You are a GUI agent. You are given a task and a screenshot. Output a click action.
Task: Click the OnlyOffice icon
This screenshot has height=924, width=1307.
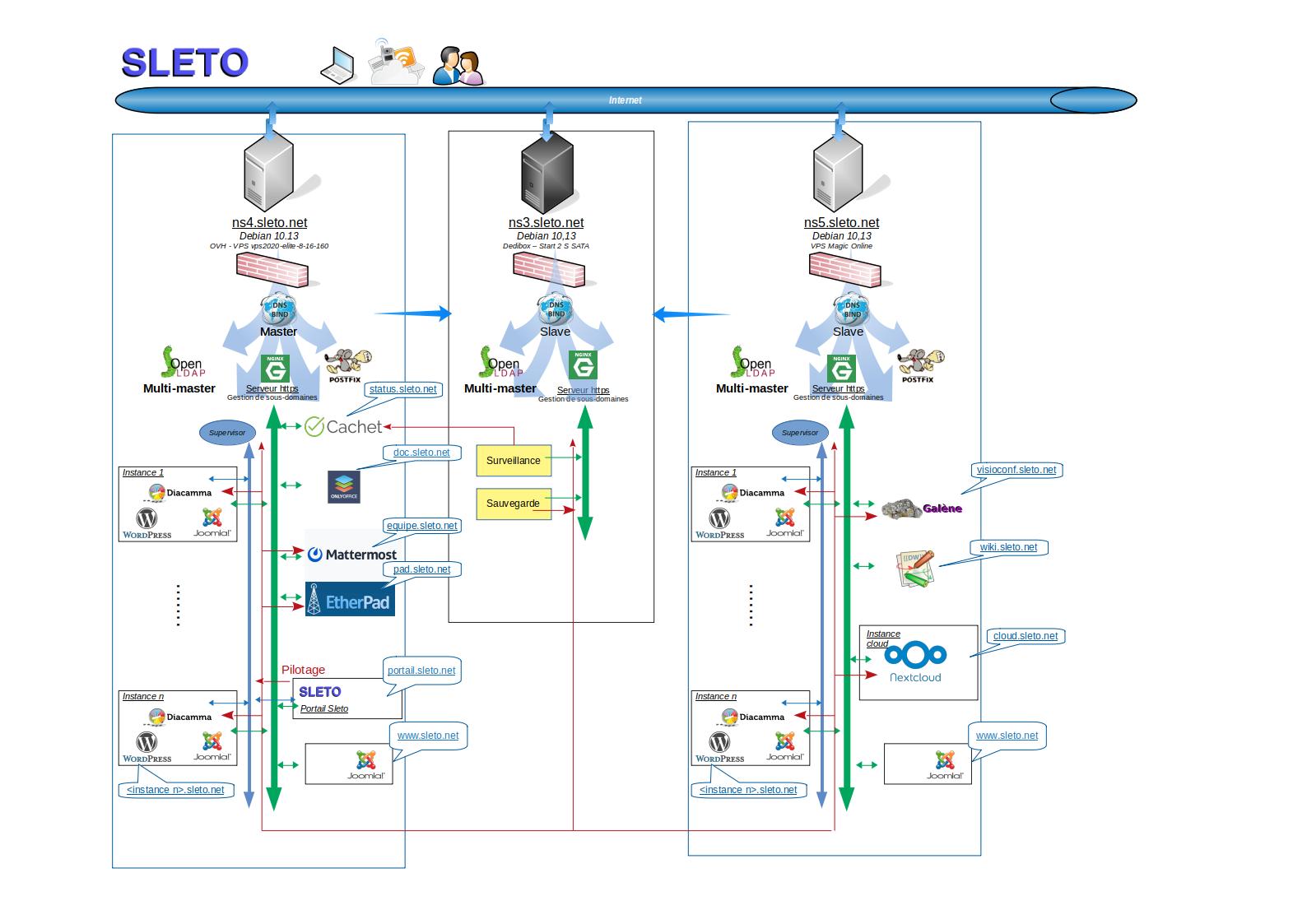pos(343,486)
